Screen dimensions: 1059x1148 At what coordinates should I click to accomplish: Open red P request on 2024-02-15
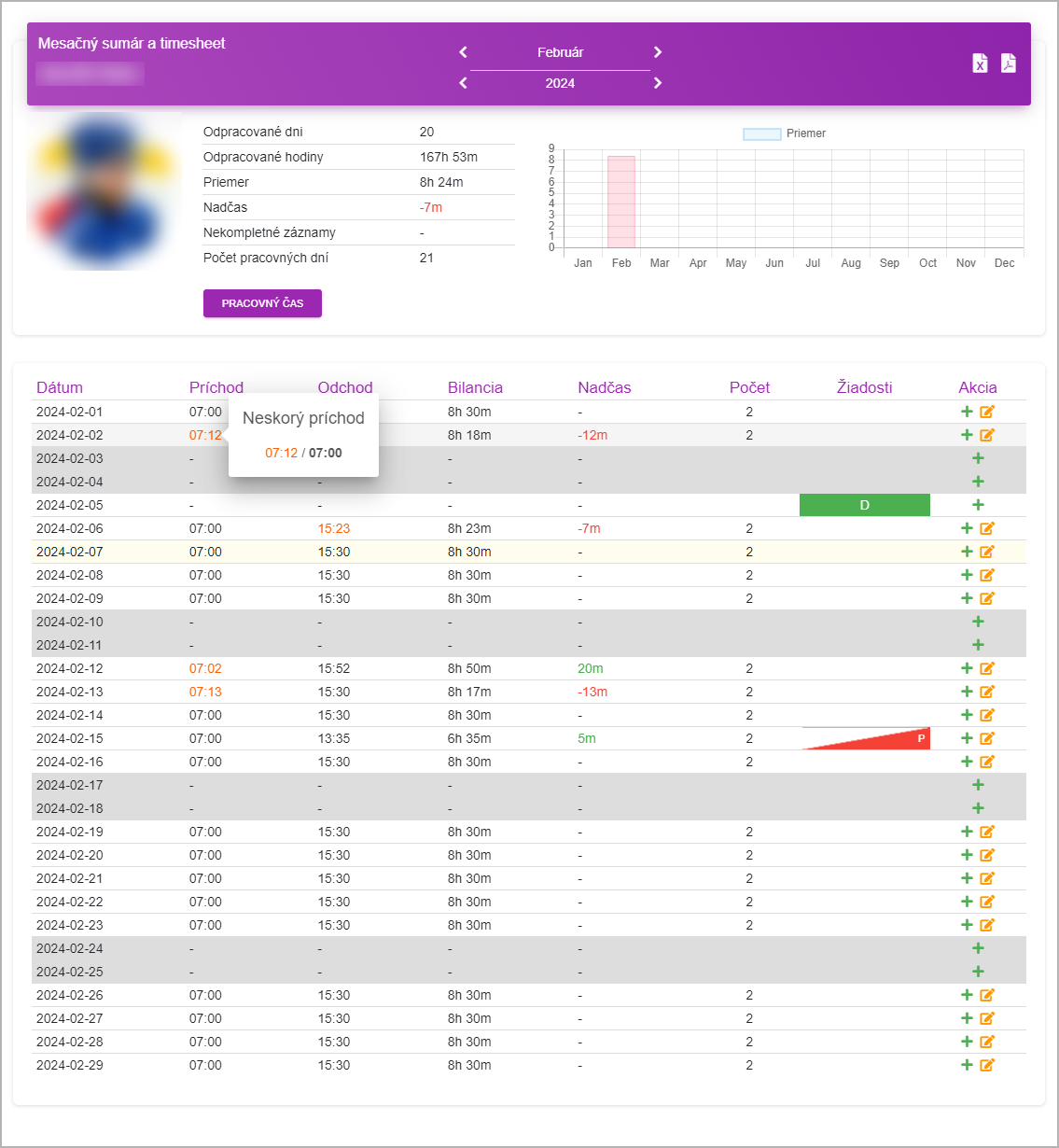(x=866, y=738)
